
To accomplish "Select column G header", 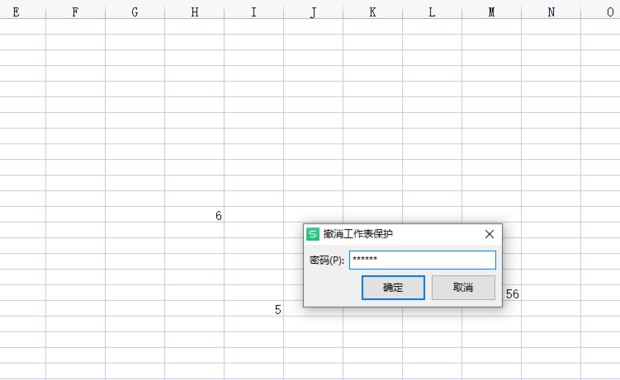I will (x=135, y=12).
